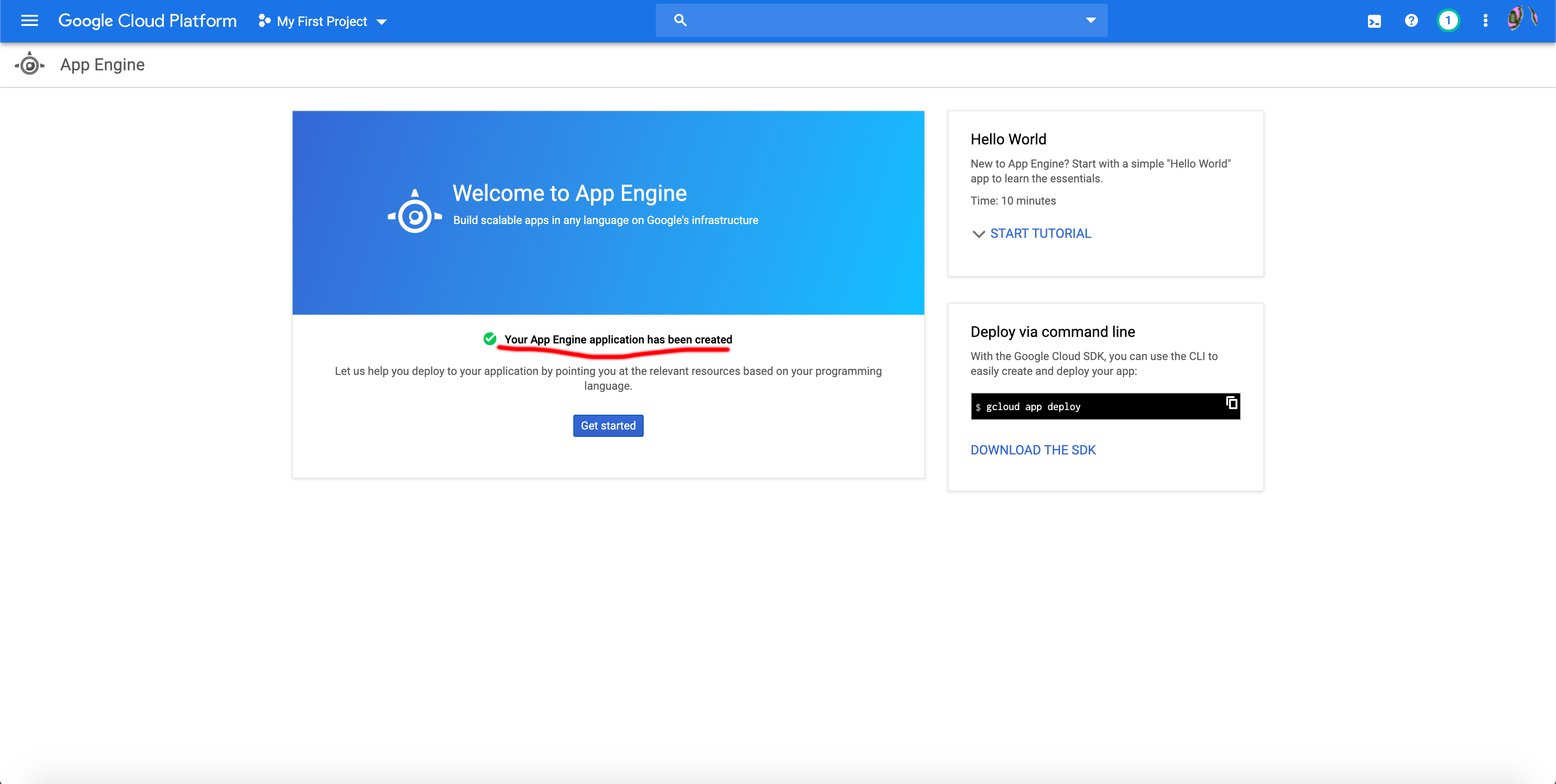Expand the search options arrow
The height and width of the screenshot is (784, 1556).
[x=1090, y=20]
